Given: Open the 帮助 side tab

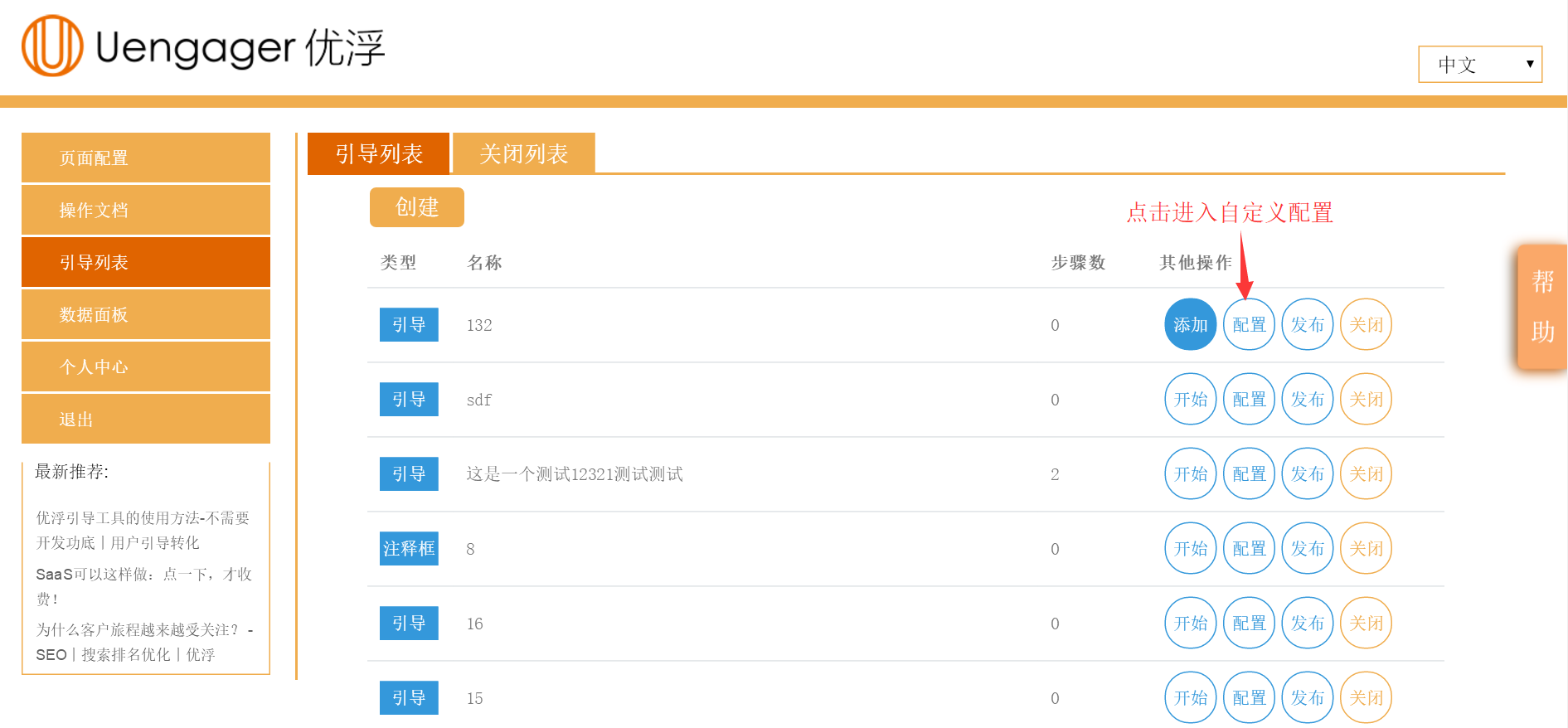Looking at the screenshot, I should [x=1542, y=306].
